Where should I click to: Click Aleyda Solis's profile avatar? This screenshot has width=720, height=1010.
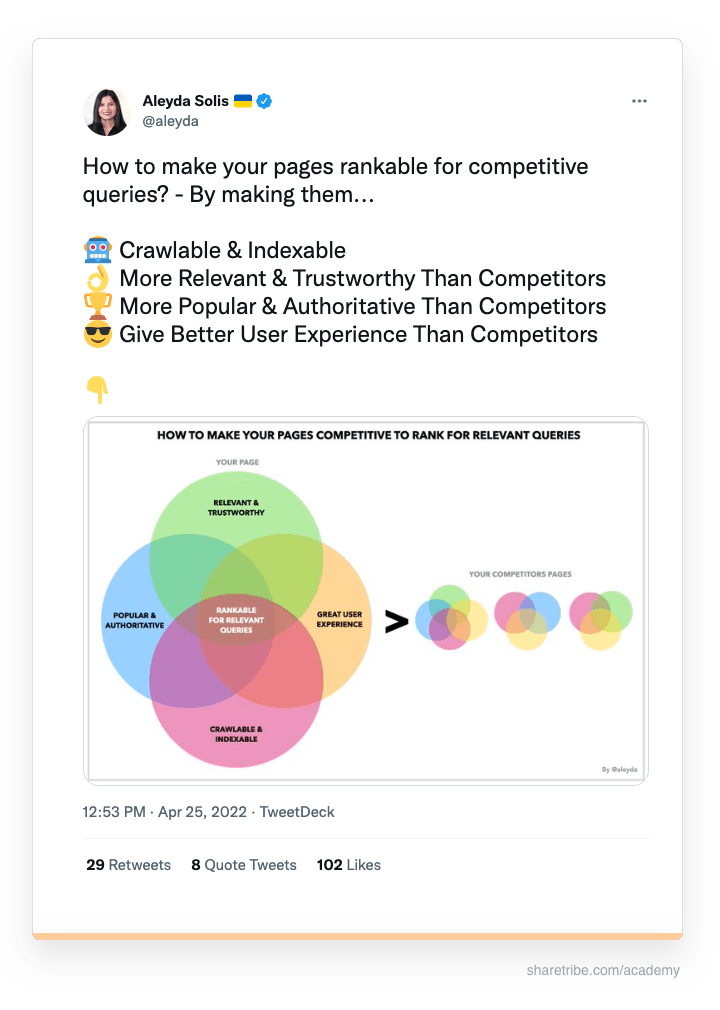(107, 112)
